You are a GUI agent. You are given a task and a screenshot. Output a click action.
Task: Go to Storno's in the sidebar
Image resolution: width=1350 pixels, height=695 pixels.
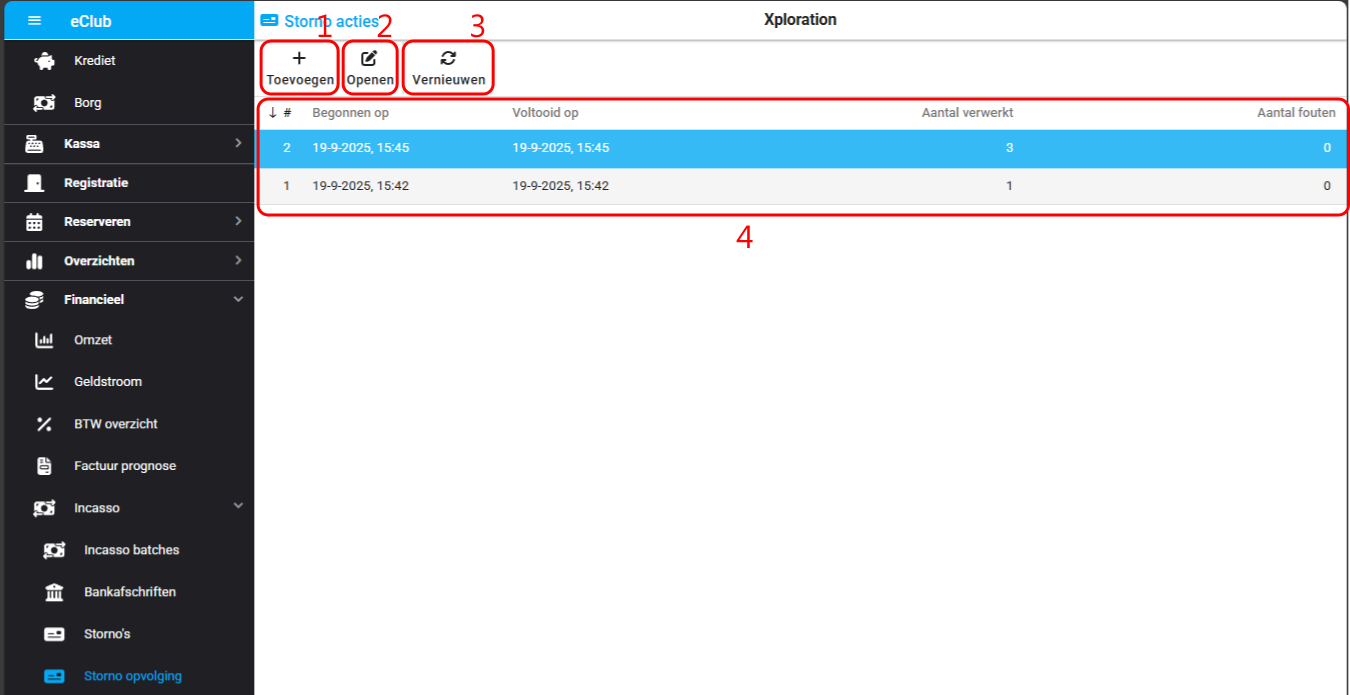pyautogui.click(x=107, y=634)
